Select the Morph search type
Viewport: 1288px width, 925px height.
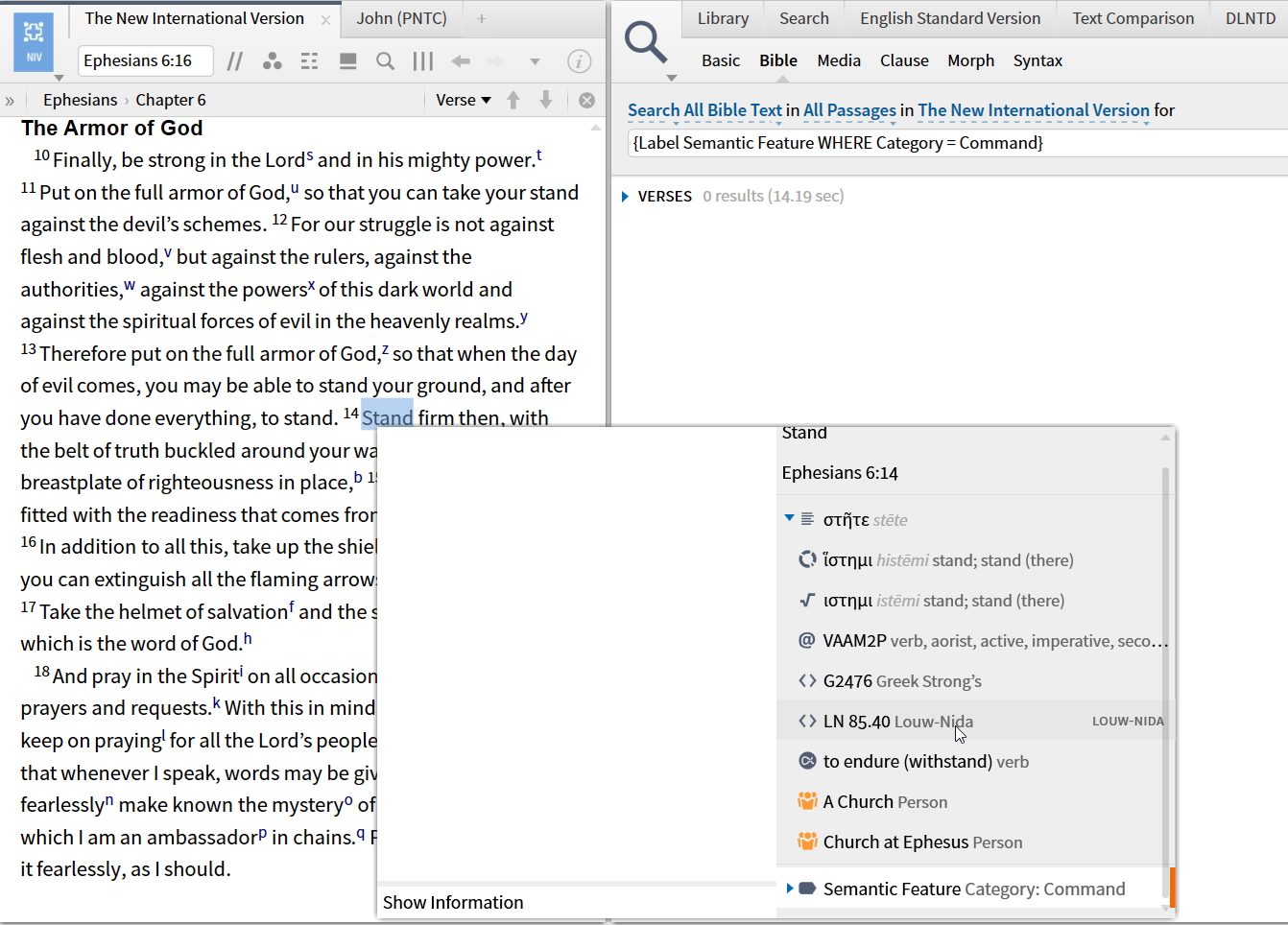[971, 60]
